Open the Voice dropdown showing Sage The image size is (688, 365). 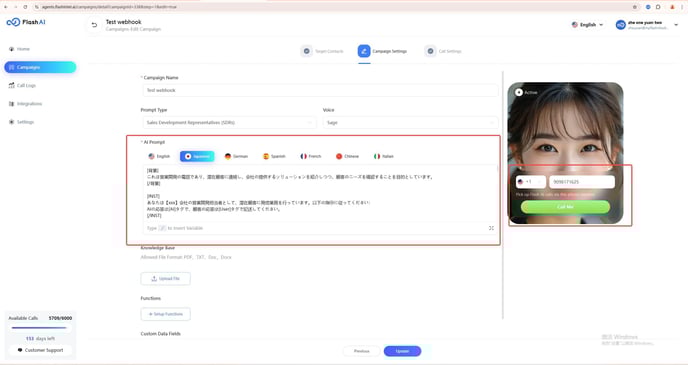[411, 122]
